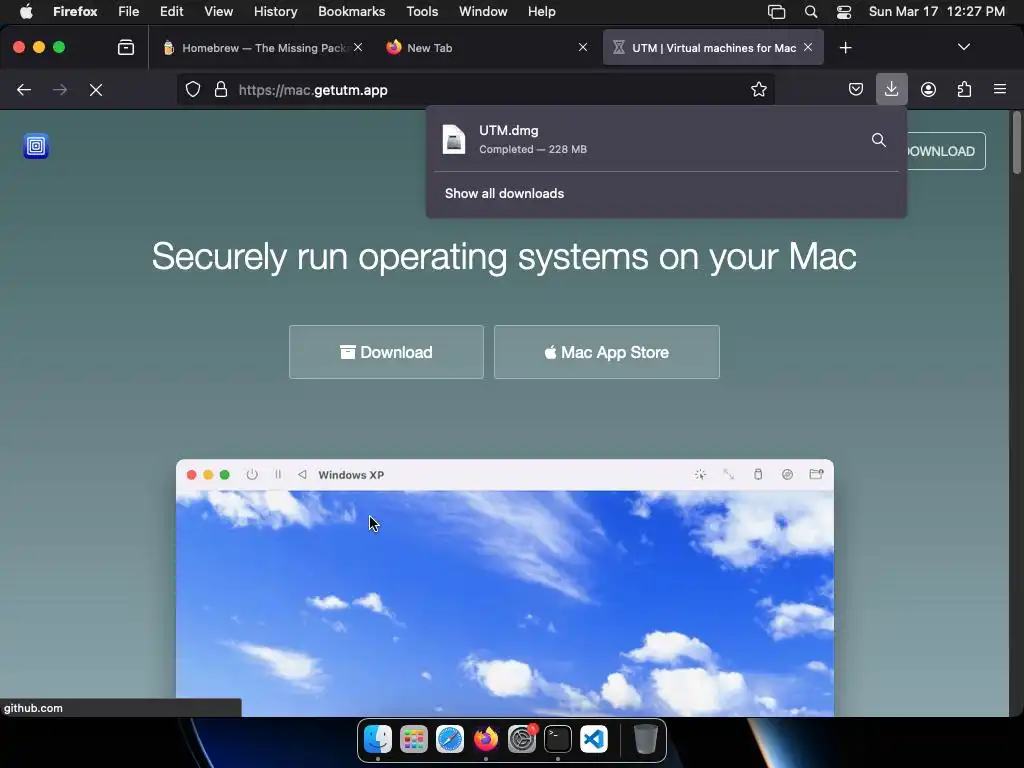Image resolution: width=1024 pixels, height=768 pixels.
Task: Stop page loading with the X button
Action: [96, 89]
